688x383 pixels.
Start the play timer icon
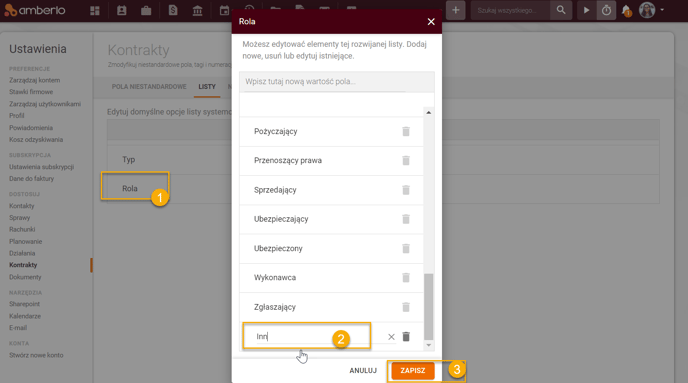point(586,10)
